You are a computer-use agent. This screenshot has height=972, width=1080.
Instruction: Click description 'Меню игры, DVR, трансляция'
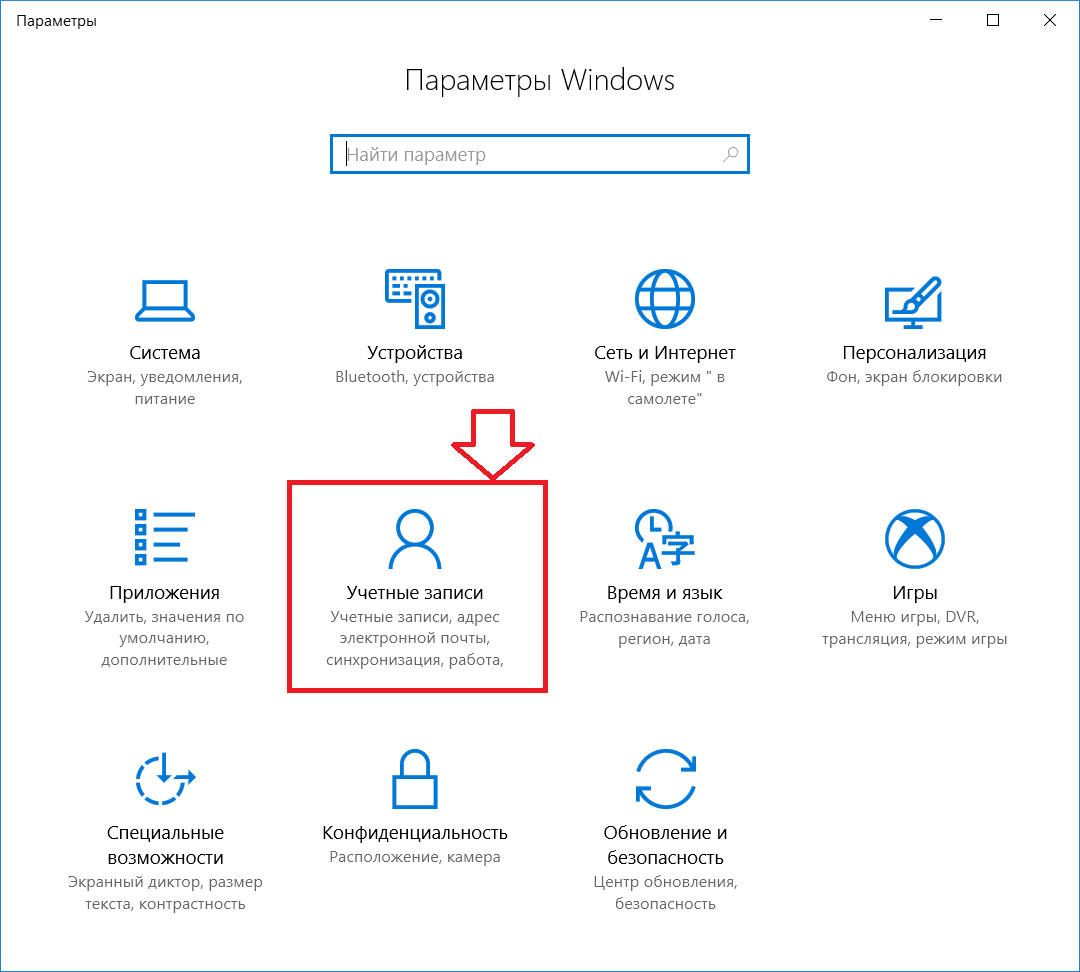tap(915, 628)
